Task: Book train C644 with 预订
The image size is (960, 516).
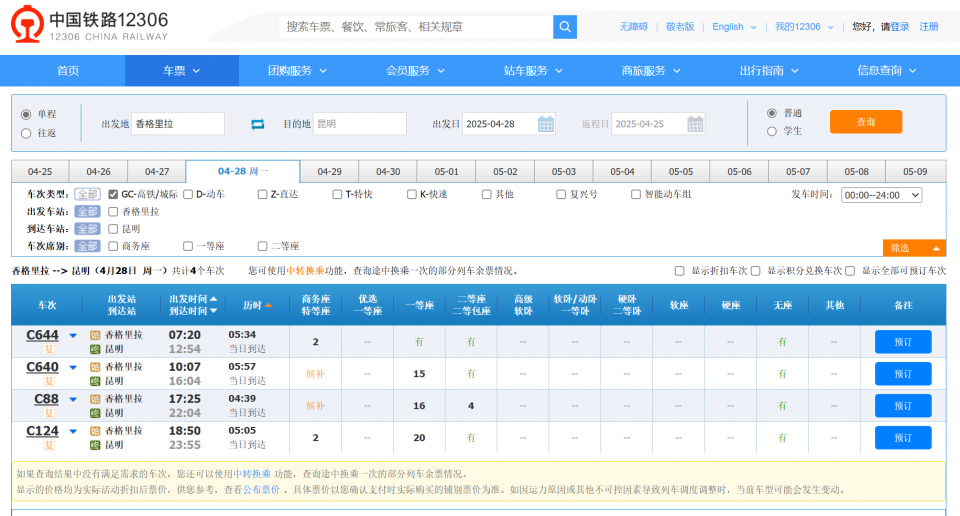Action: pos(903,342)
